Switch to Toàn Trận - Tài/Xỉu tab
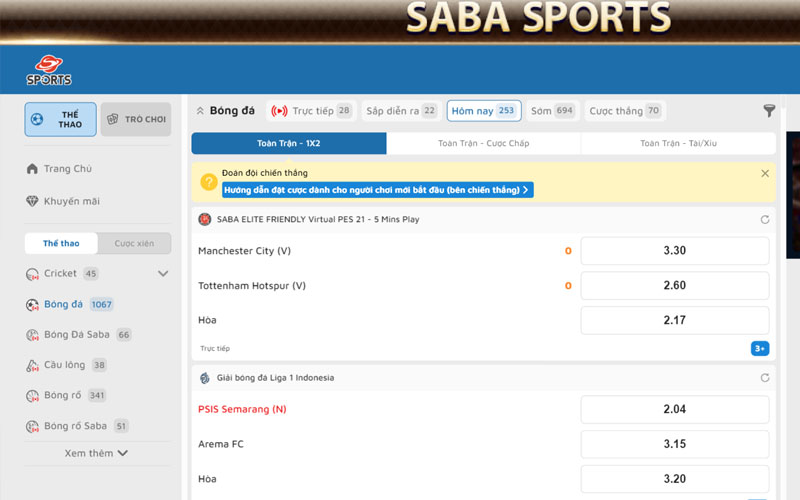Screen dimensions: 800x500 click(679, 143)
